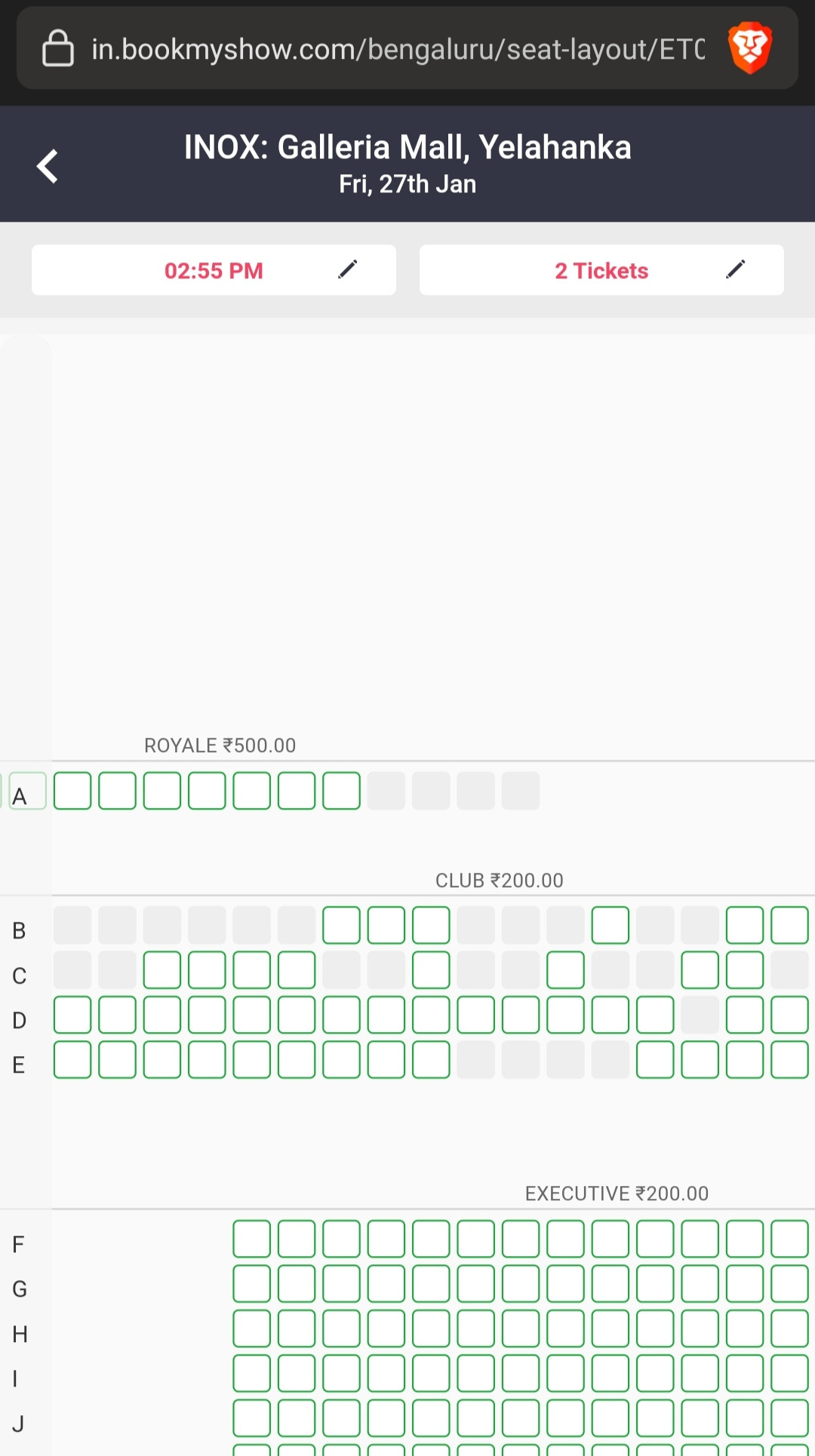This screenshot has height=1456, width=815.
Task: Select last seat in row E
Action: pos(790,1060)
